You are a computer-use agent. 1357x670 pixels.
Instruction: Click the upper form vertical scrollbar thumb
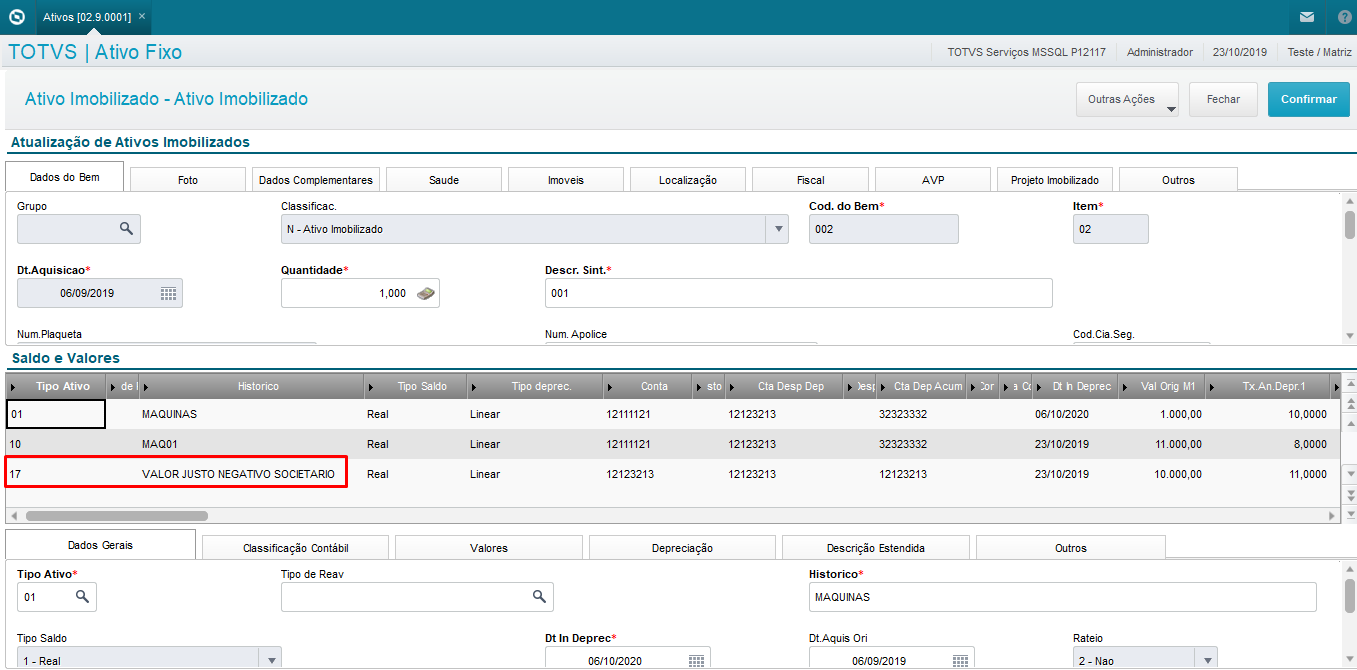tap(1349, 225)
